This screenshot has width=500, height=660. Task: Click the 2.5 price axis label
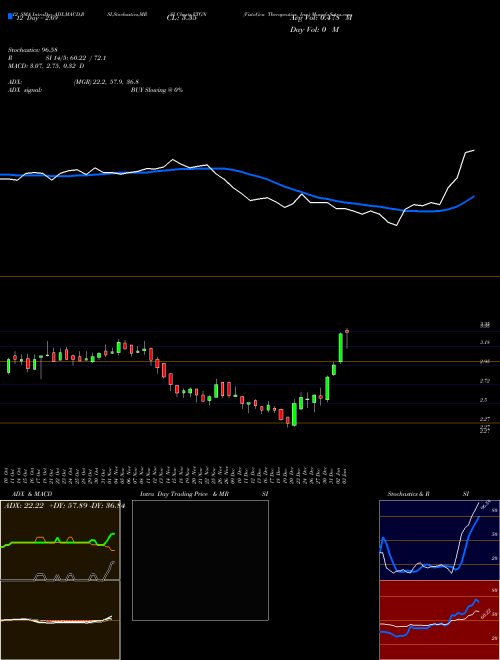[484, 400]
